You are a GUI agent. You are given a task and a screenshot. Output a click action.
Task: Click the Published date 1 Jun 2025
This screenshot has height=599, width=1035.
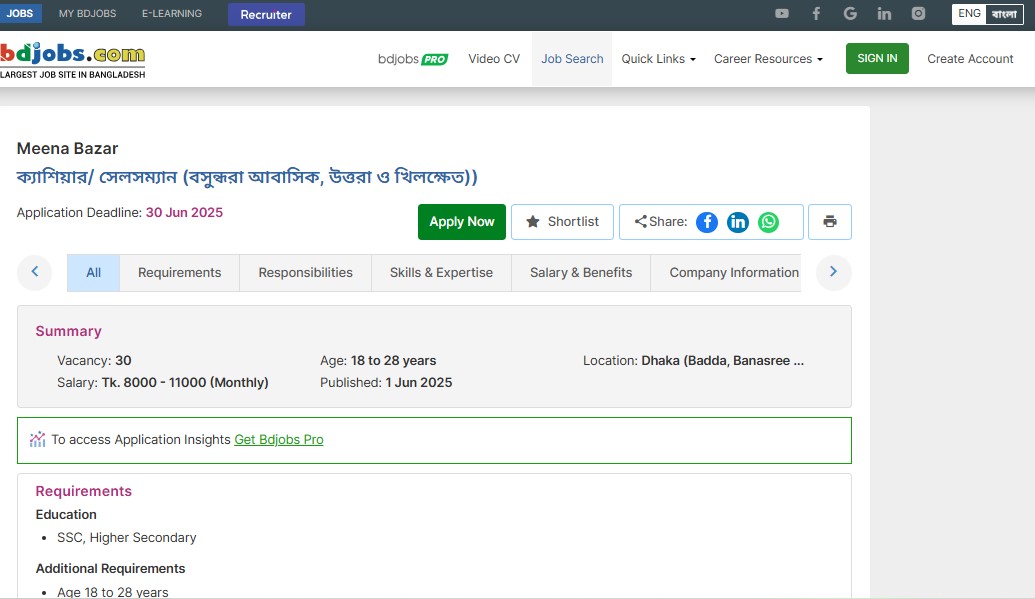click(418, 382)
